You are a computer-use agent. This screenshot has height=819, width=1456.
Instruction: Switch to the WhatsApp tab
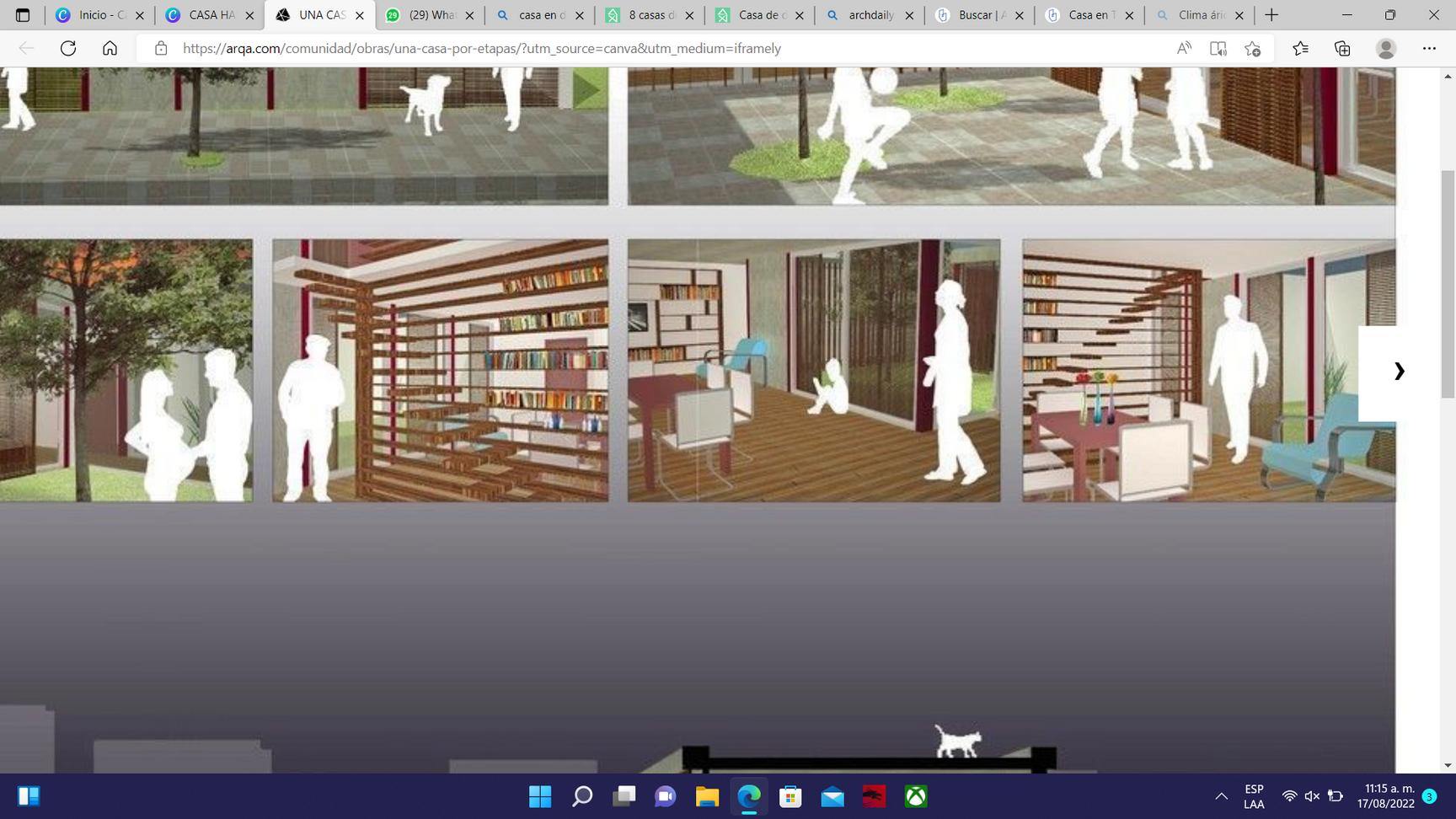[430, 15]
